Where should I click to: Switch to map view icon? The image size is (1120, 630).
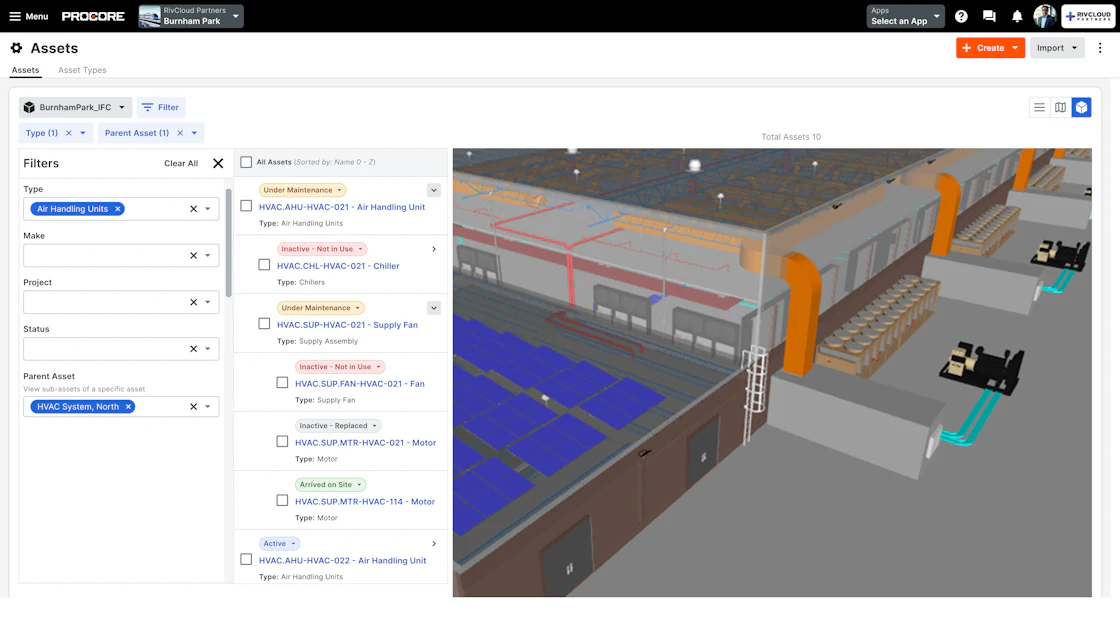click(1061, 107)
